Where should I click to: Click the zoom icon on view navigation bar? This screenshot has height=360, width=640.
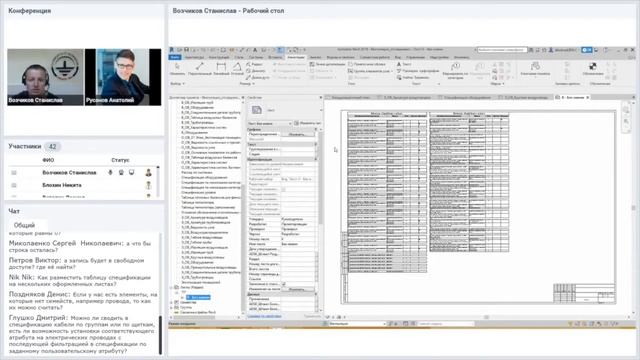(x=626, y=122)
